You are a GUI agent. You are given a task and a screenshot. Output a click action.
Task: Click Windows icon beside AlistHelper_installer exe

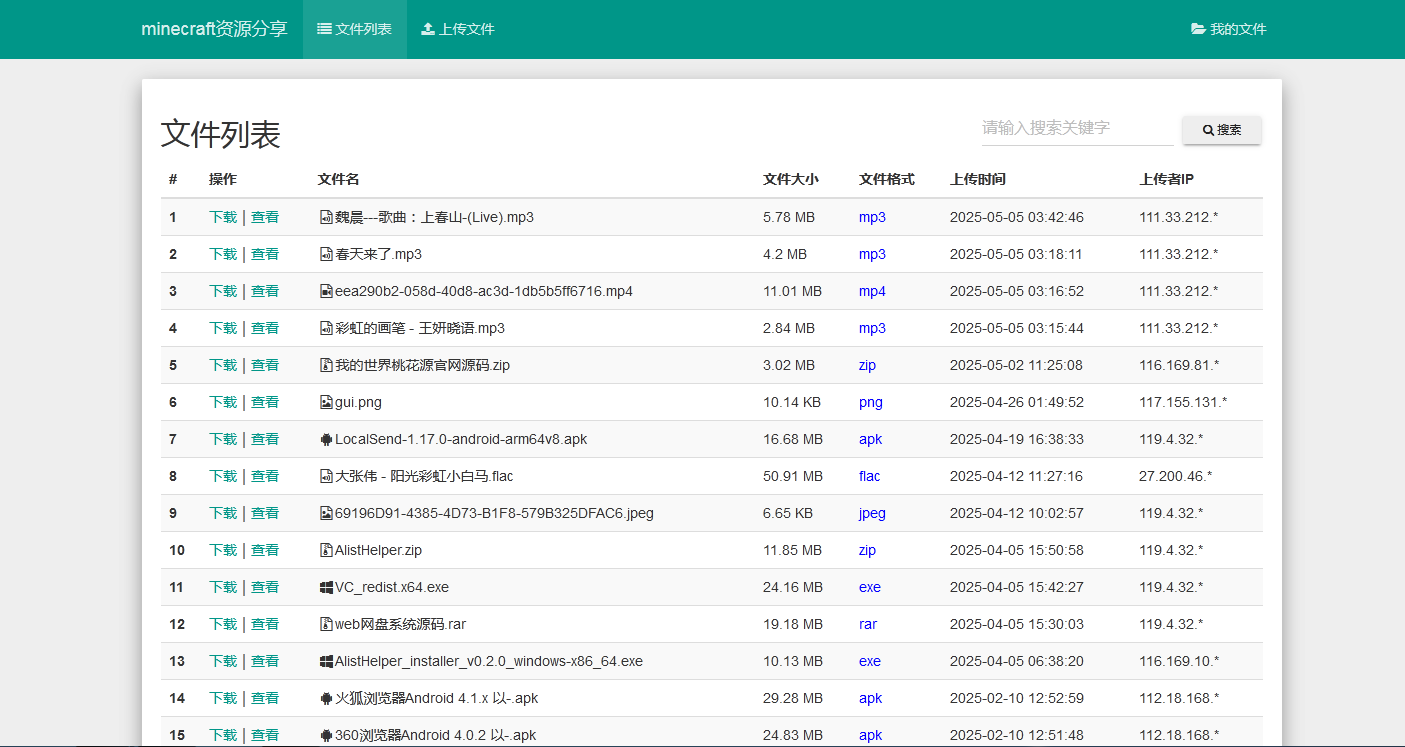click(325, 661)
